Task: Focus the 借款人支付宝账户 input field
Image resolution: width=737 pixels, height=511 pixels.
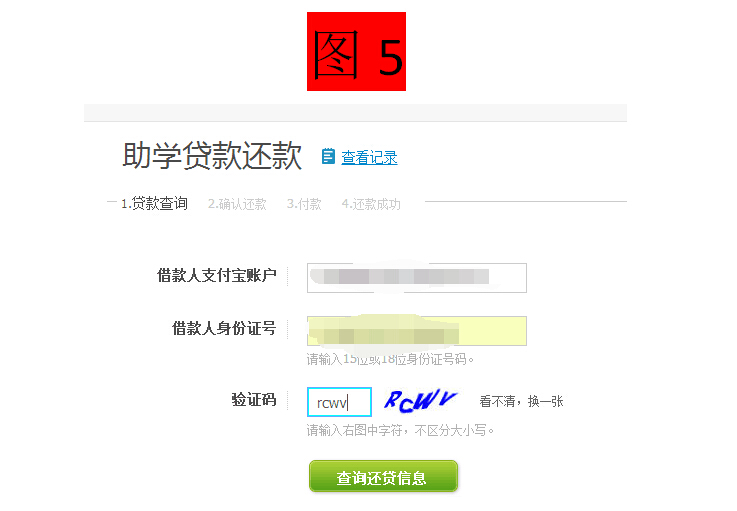Action: [417, 278]
